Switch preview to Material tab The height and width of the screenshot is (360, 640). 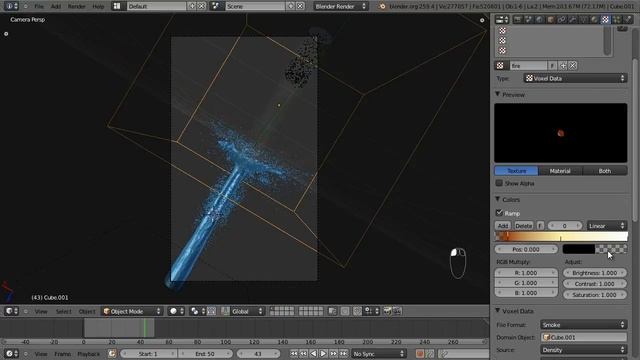coord(560,171)
